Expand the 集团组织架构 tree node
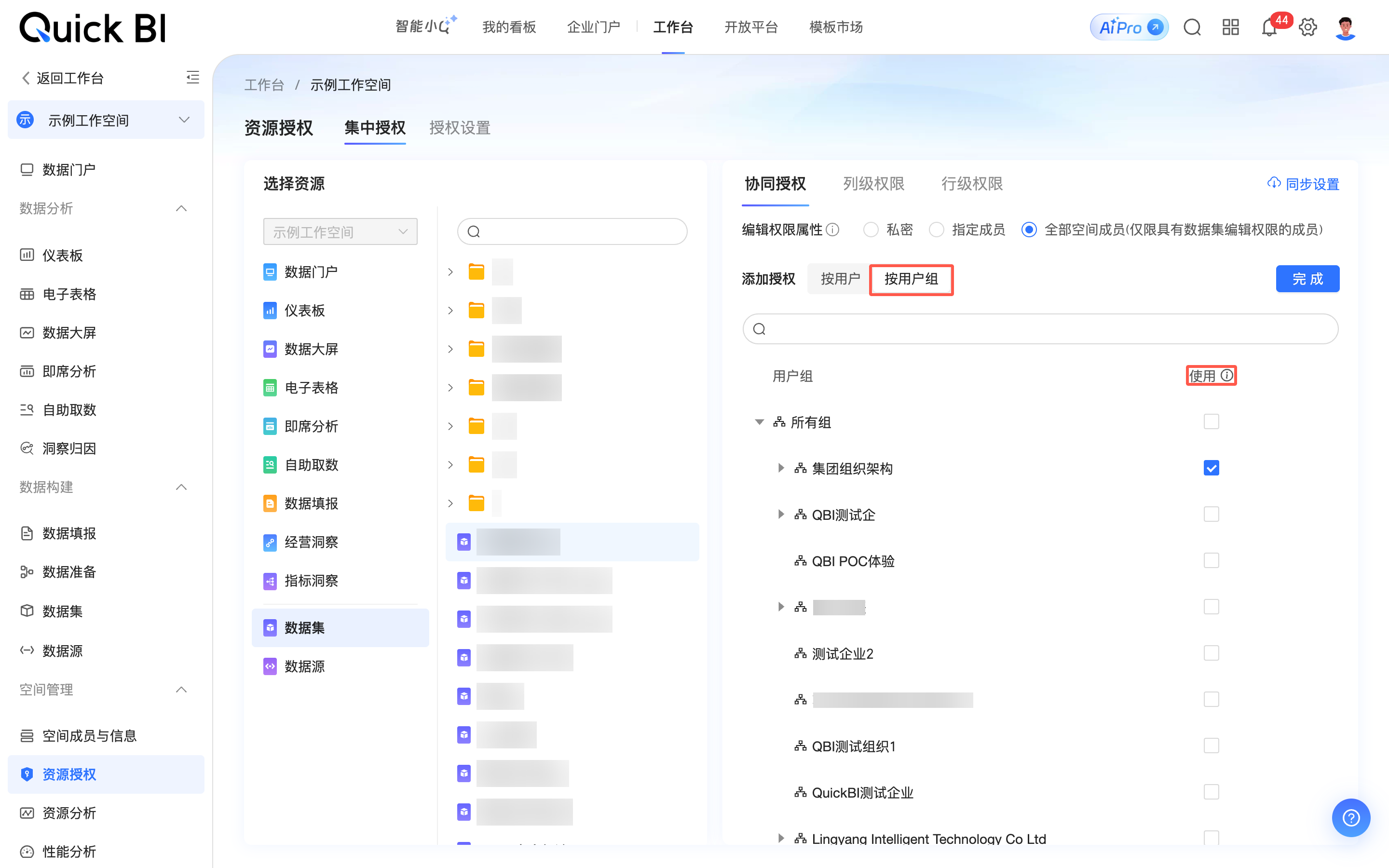The width and height of the screenshot is (1389, 868). click(781, 468)
